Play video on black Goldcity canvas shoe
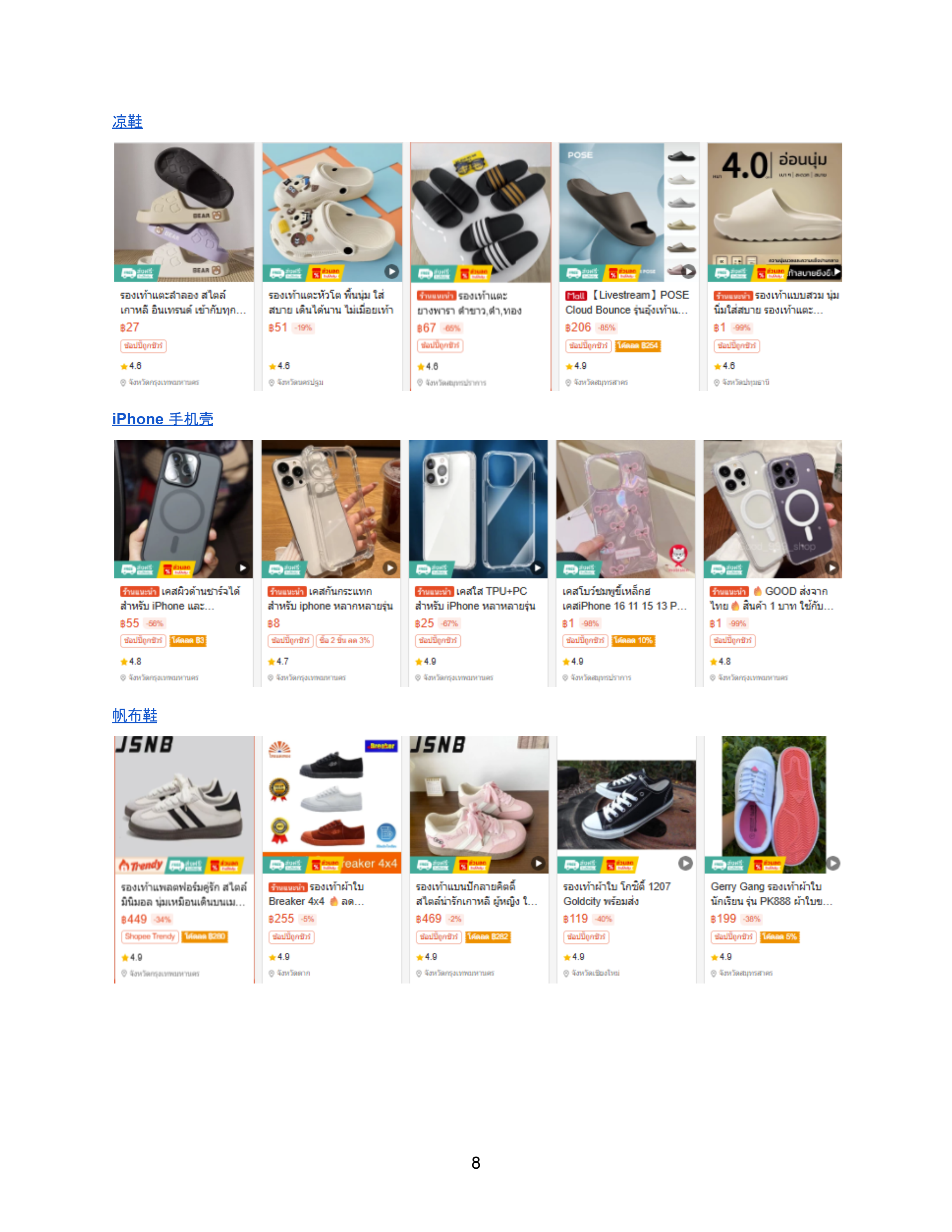Image resolution: width=952 pixels, height=1232 pixels. click(685, 863)
